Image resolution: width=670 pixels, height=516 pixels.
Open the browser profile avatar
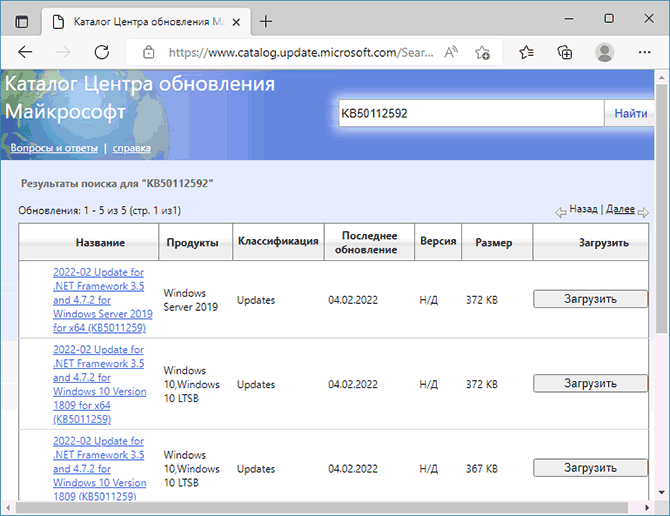(x=604, y=52)
